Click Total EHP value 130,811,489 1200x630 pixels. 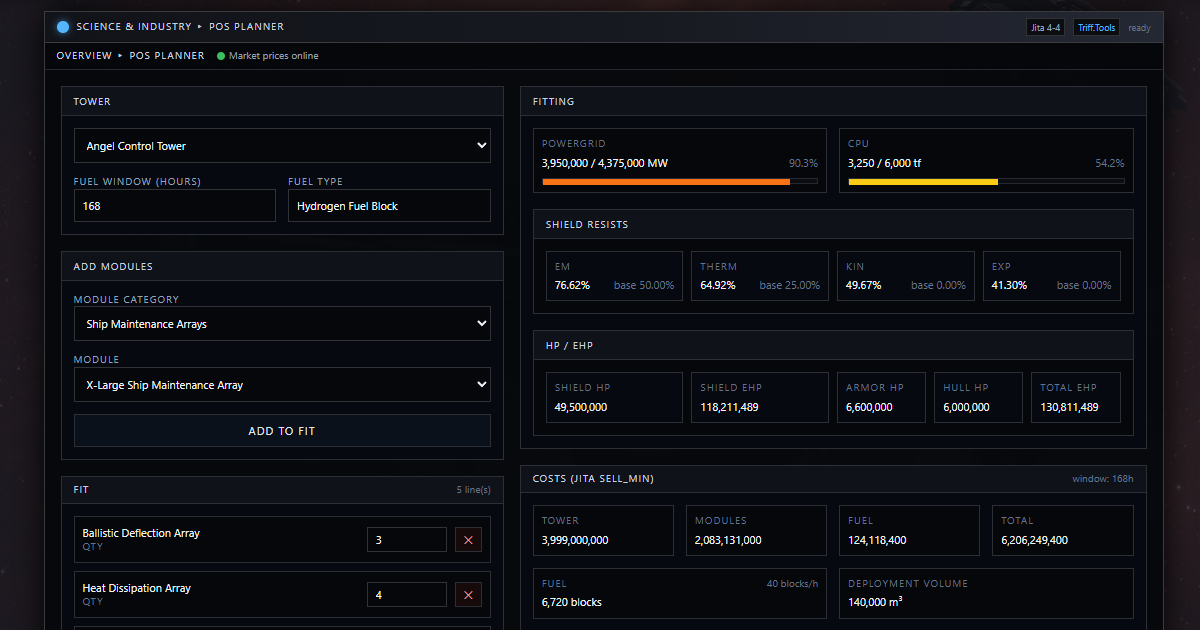point(1069,407)
